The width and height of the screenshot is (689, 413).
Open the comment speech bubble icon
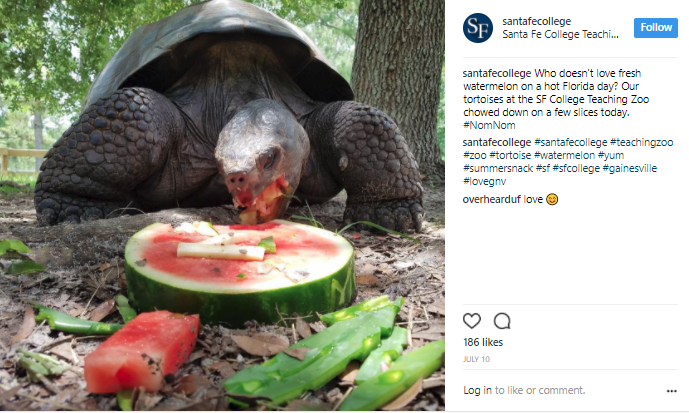coord(502,321)
